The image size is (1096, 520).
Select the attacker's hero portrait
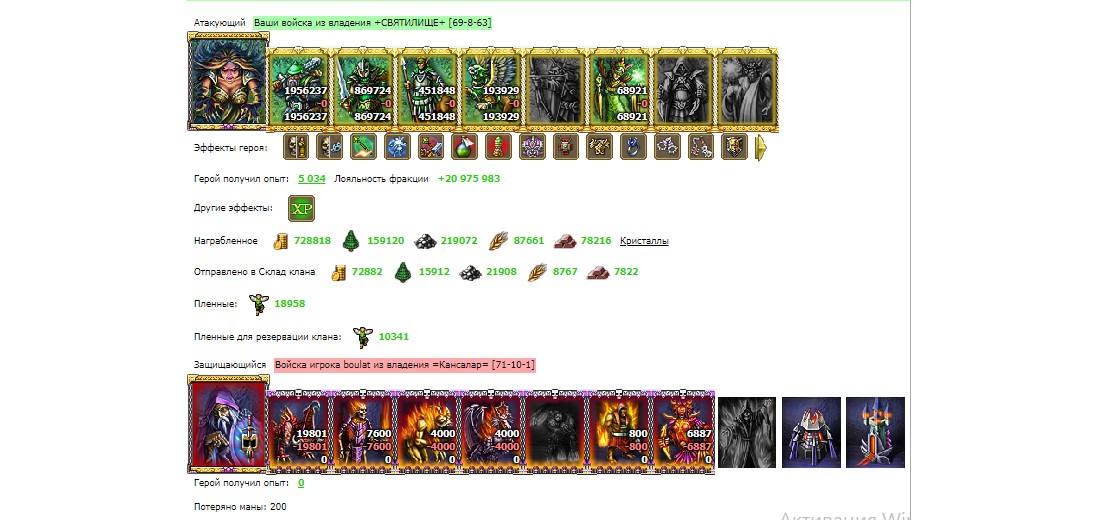click(x=228, y=82)
